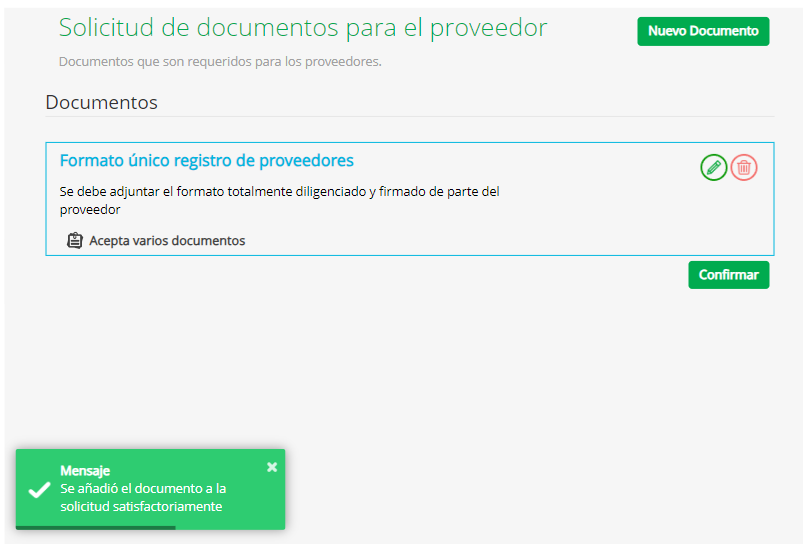Click the Confirmar button
This screenshot has height=544, width=803.
[728, 275]
